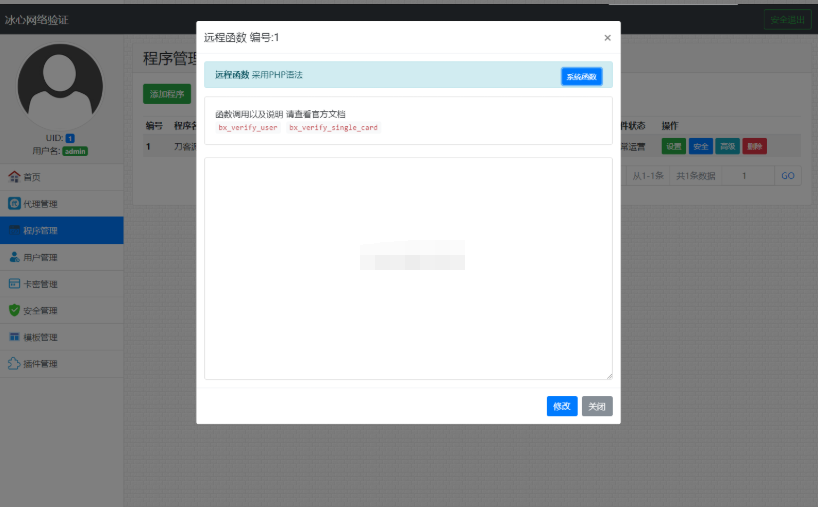Click the 安全退出 button in header
The height and width of the screenshot is (507, 819).
pyautogui.click(x=787, y=20)
